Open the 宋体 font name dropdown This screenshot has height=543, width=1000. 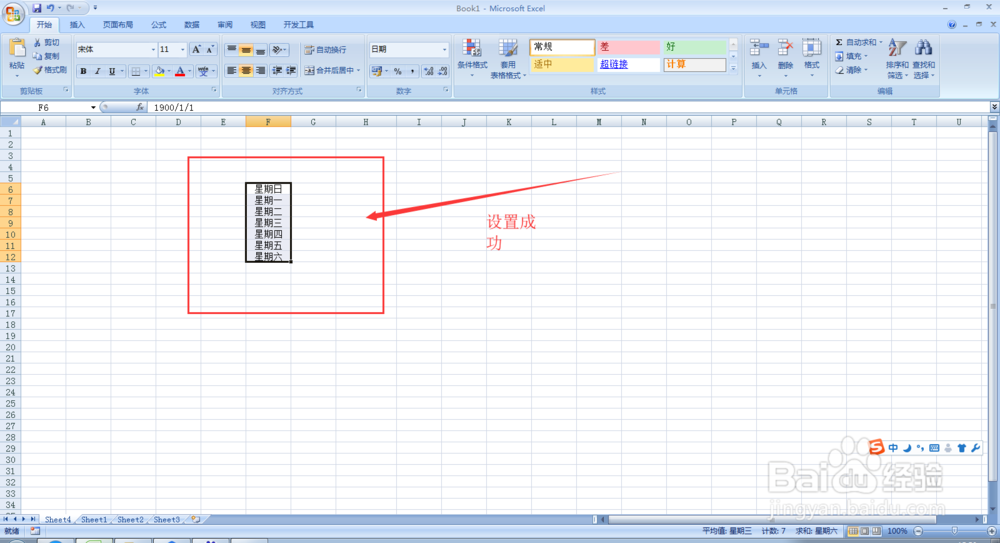tap(153, 49)
